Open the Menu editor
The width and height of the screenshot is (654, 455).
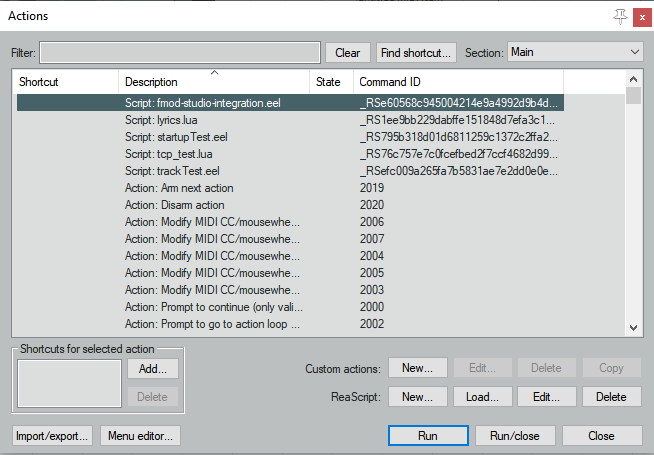140,436
